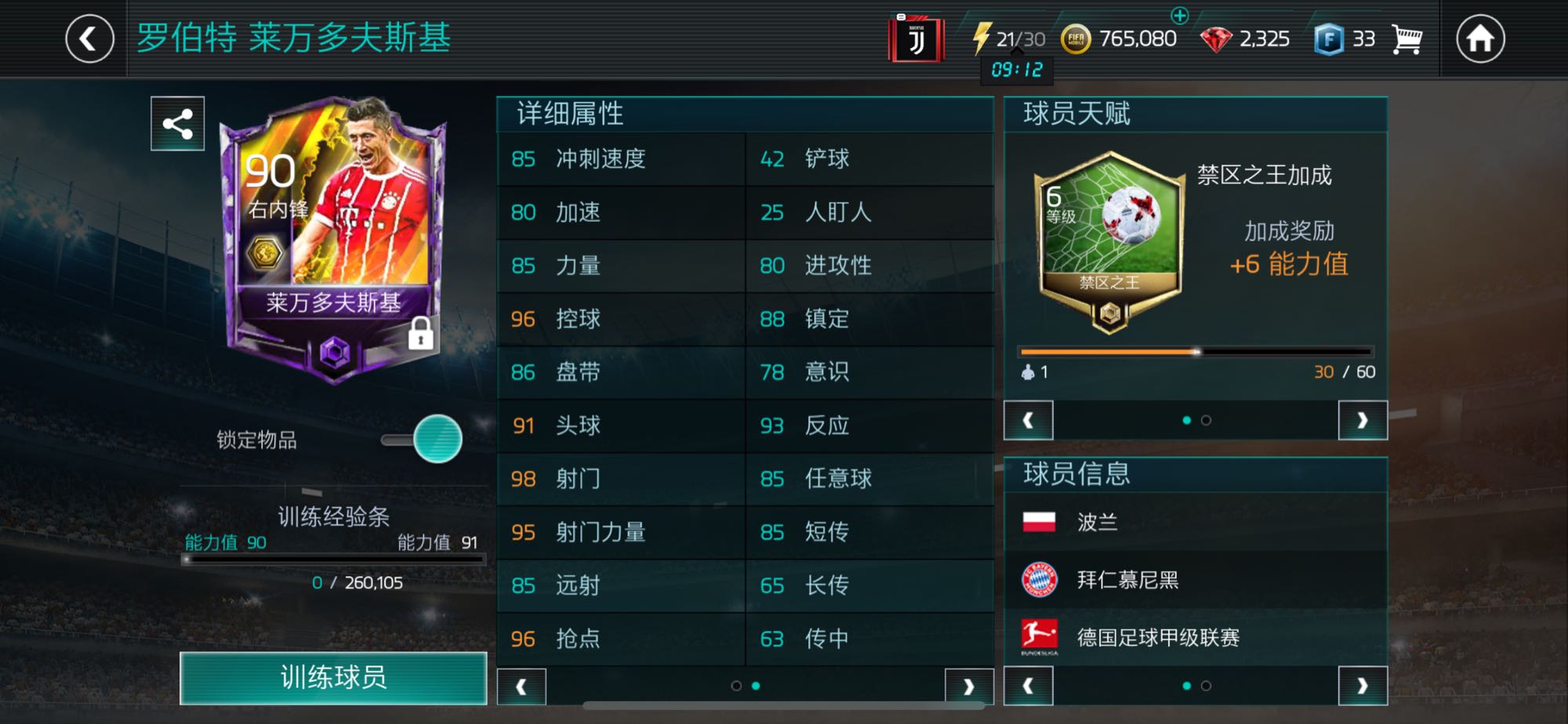Screen dimensions: 1568x724
Task: Tap the lightning energy icon
Action: tap(981, 38)
